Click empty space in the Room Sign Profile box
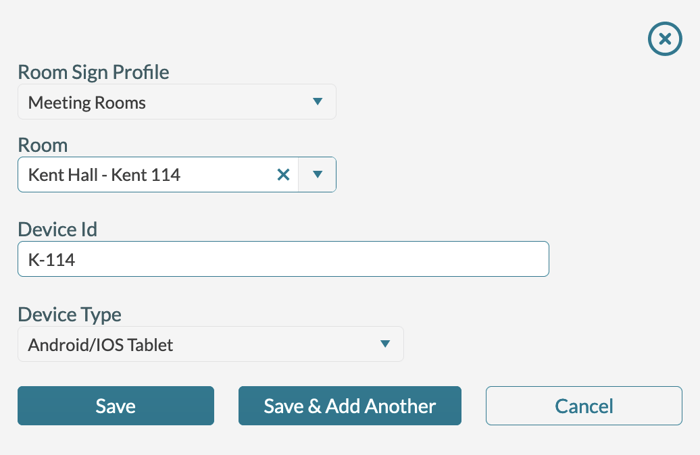This screenshot has height=455, width=700. pyautogui.click(x=230, y=102)
